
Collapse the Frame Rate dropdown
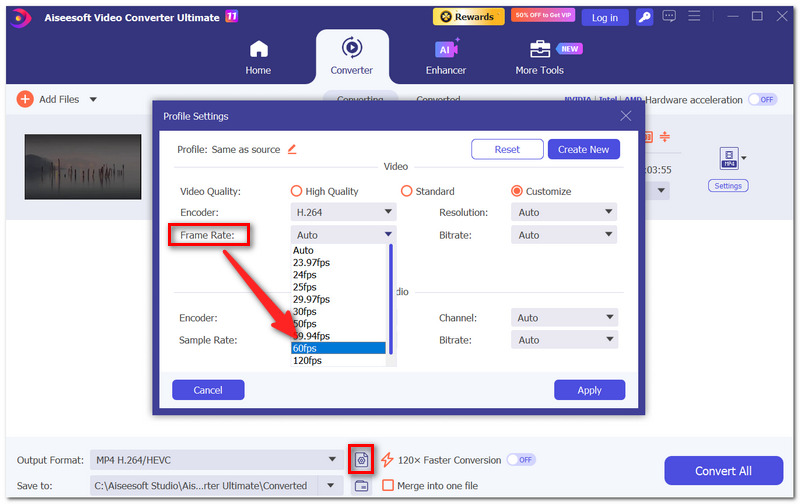(x=343, y=235)
